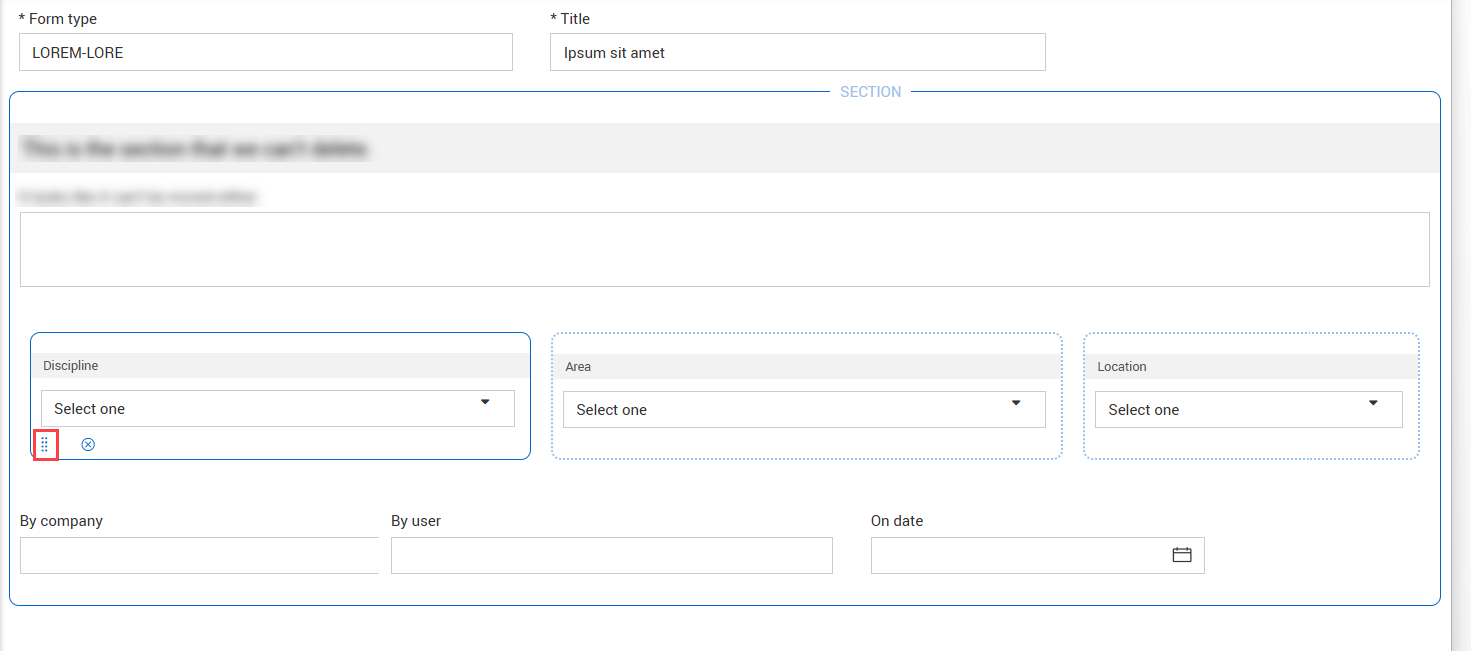Remove the Discipline field with circled X
Viewport: 1471px width, 651px height.
(88, 444)
